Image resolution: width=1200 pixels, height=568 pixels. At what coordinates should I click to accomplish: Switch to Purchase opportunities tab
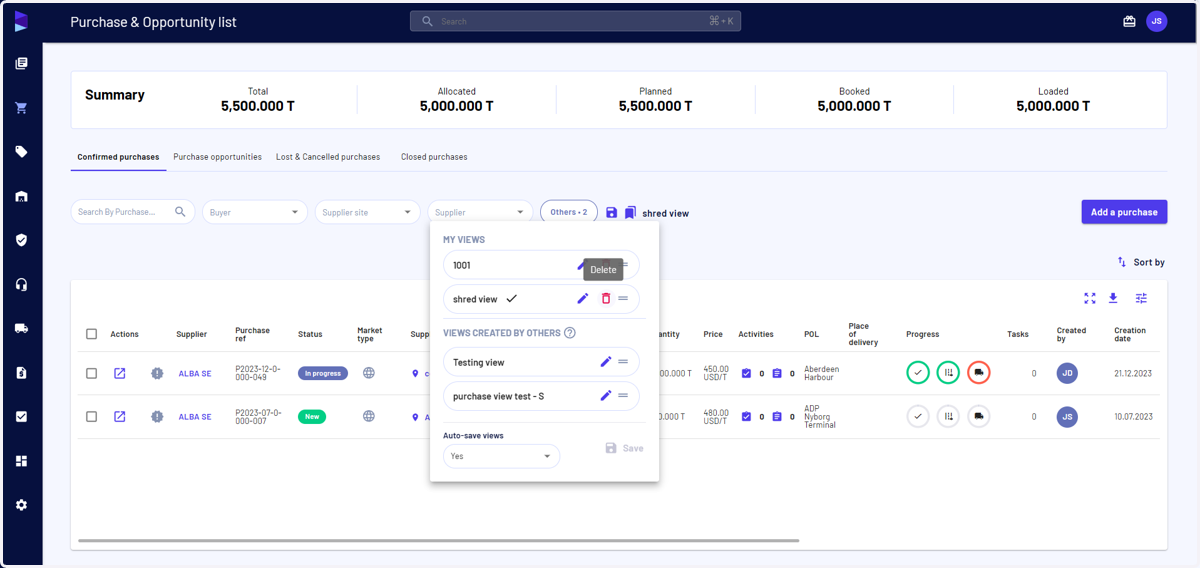tap(217, 157)
